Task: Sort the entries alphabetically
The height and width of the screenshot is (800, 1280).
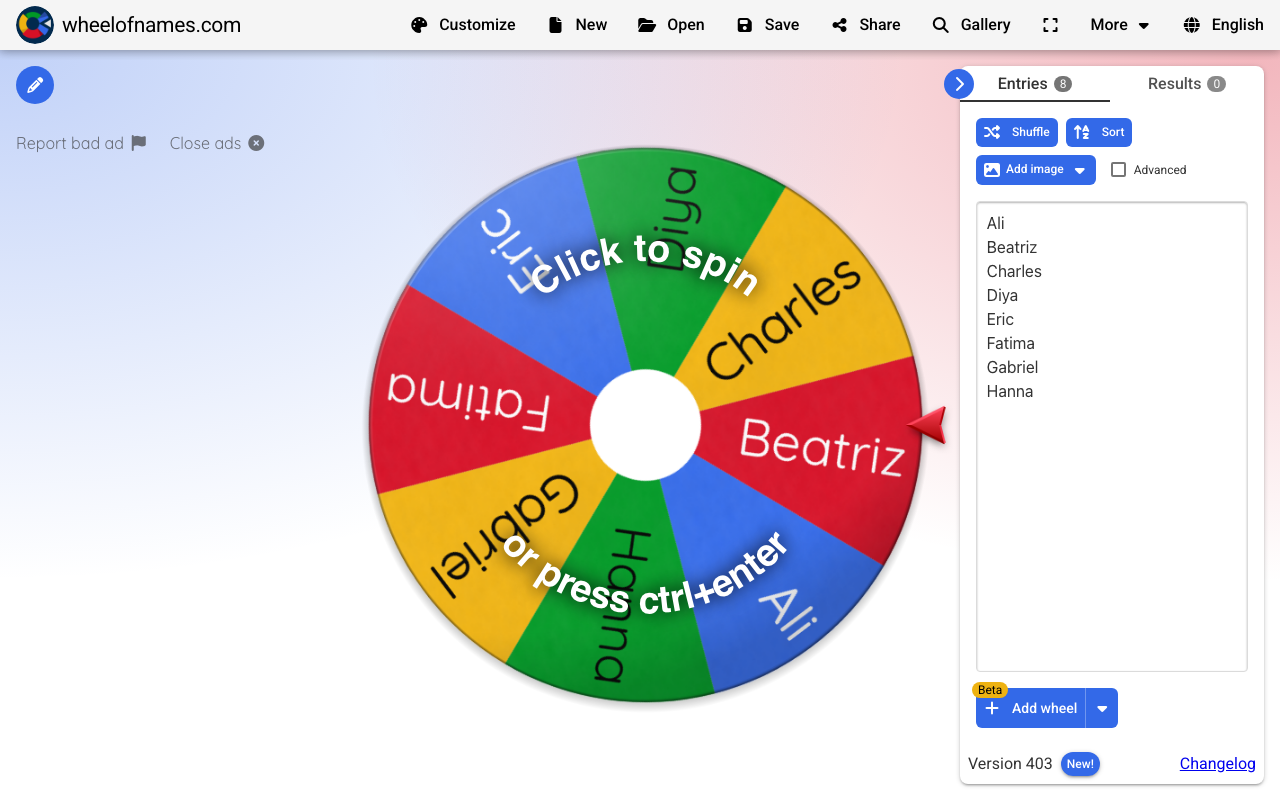Action: 1098,132
